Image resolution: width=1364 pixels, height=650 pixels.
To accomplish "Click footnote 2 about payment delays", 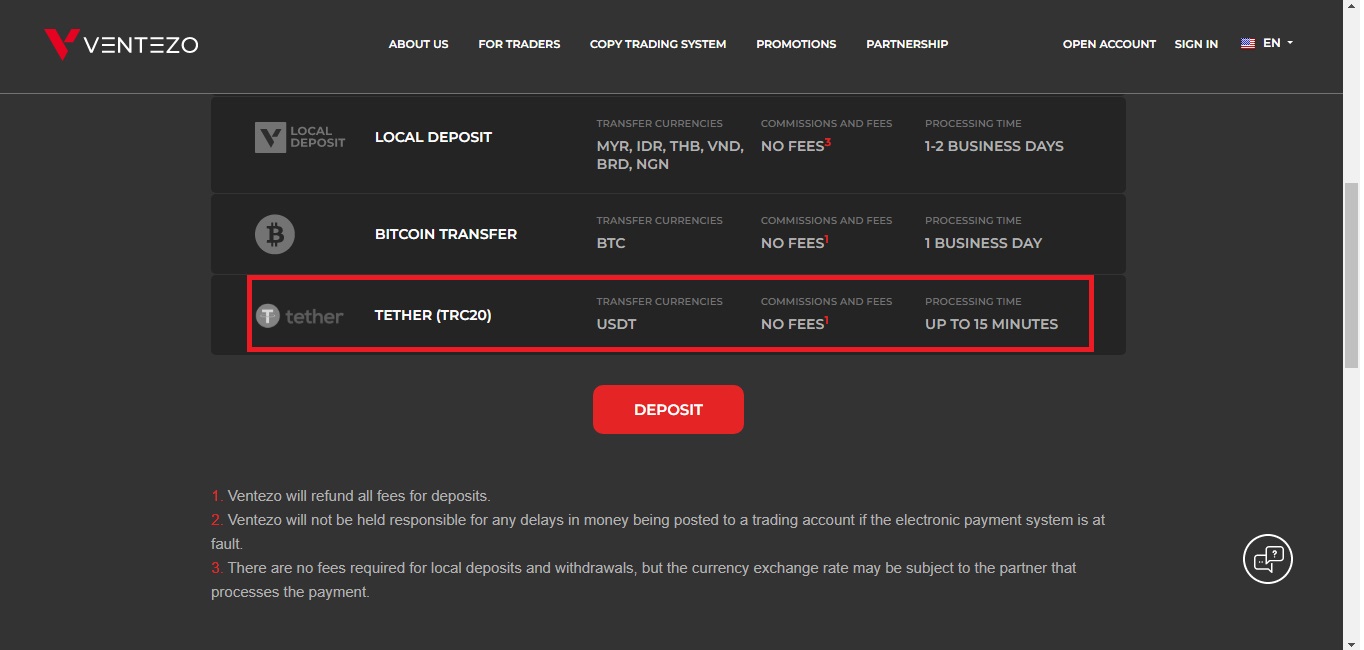I will click(x=658, y=532).
